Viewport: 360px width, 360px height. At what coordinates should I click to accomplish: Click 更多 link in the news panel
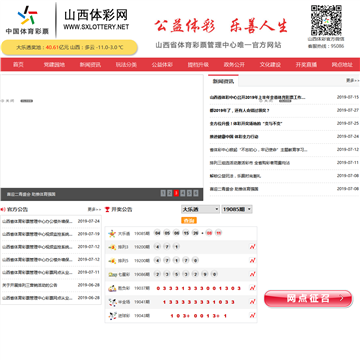(x=352, y=80)
